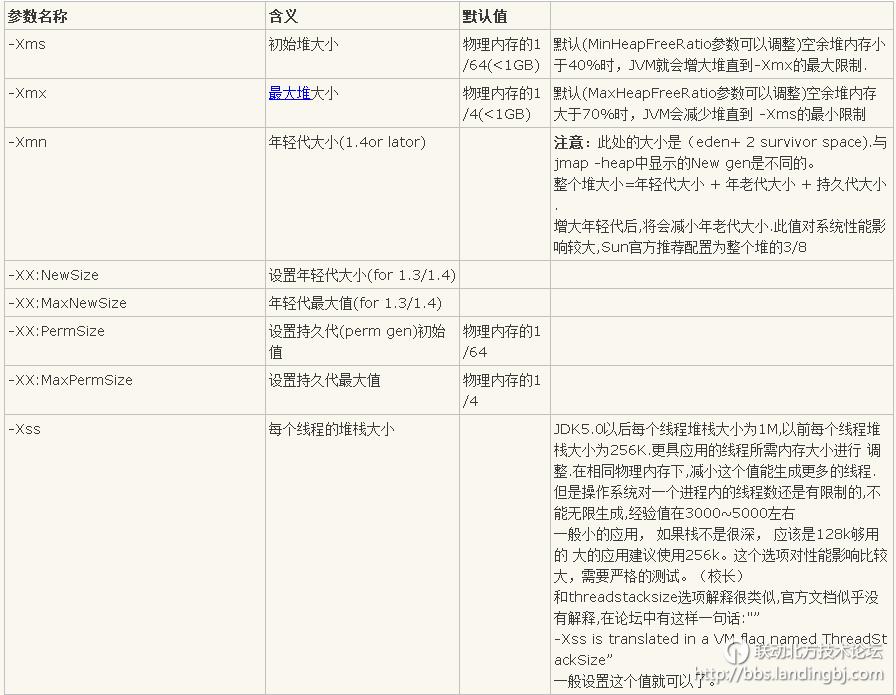Open the 最大堆 hyperlink
896x695 pixels.
click(287, 90)
